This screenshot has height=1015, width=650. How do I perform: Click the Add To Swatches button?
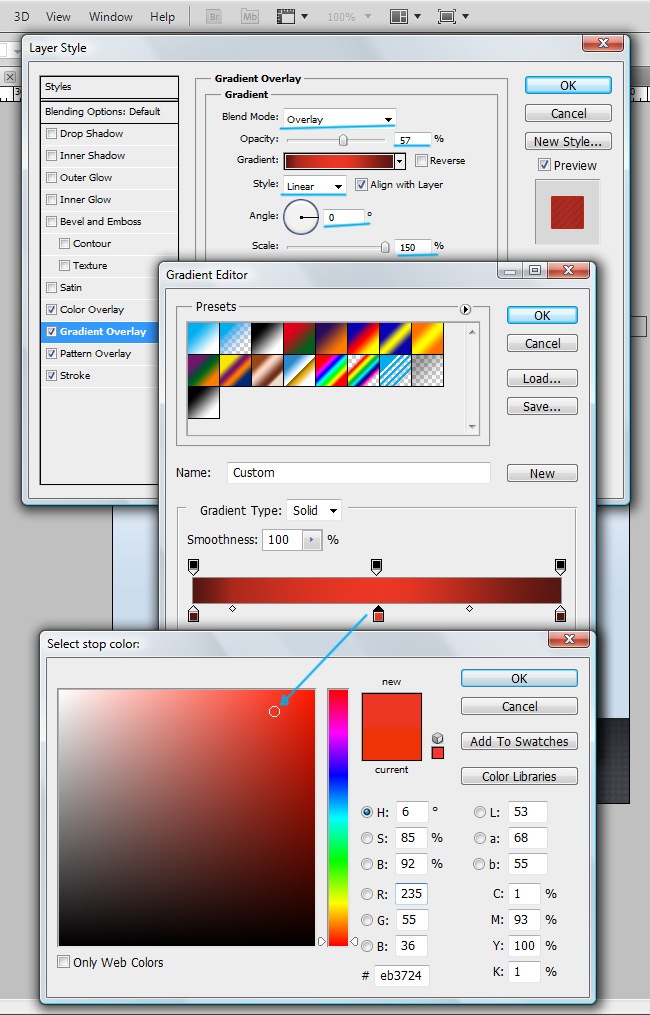[x=519, y=741]
